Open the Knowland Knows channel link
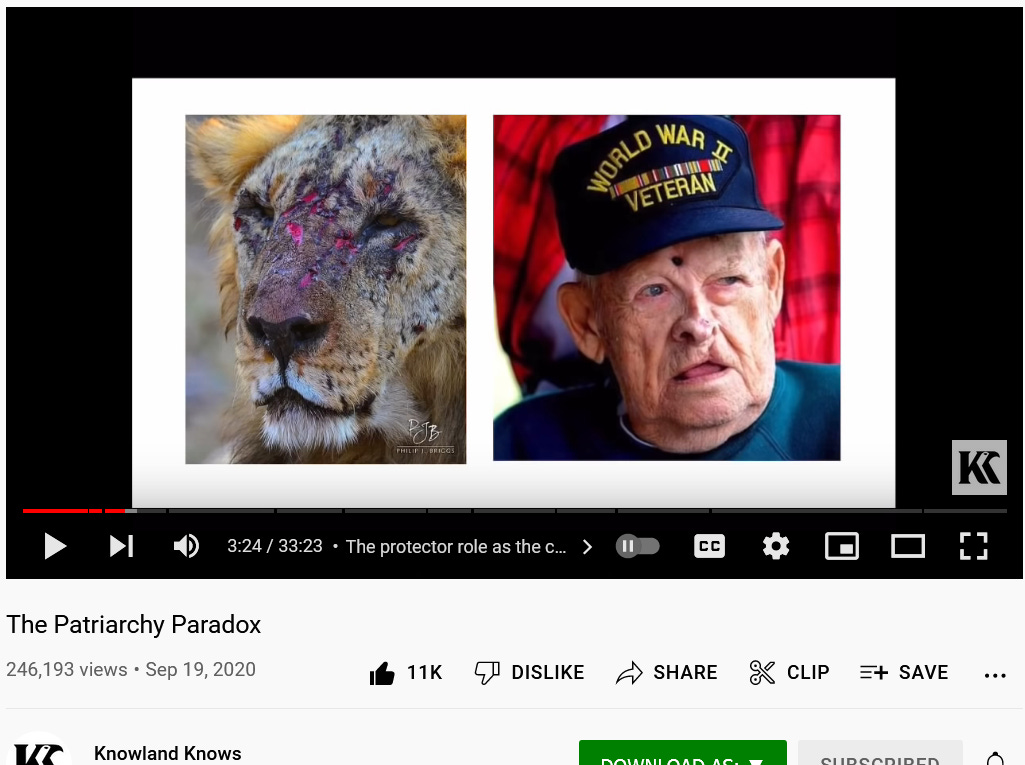The width and height of the screenshot is (1025, 765). coord(167,753)
